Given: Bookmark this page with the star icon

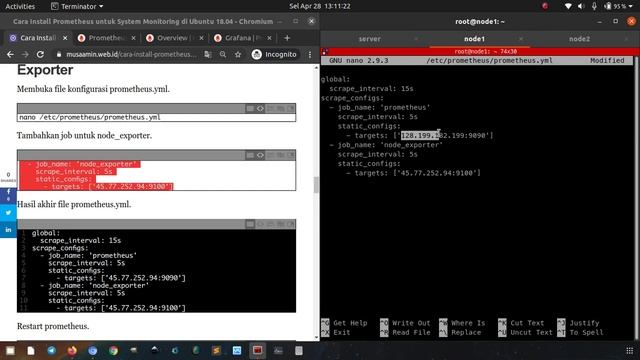Looking at the screenshot, I should coord(238,54).
